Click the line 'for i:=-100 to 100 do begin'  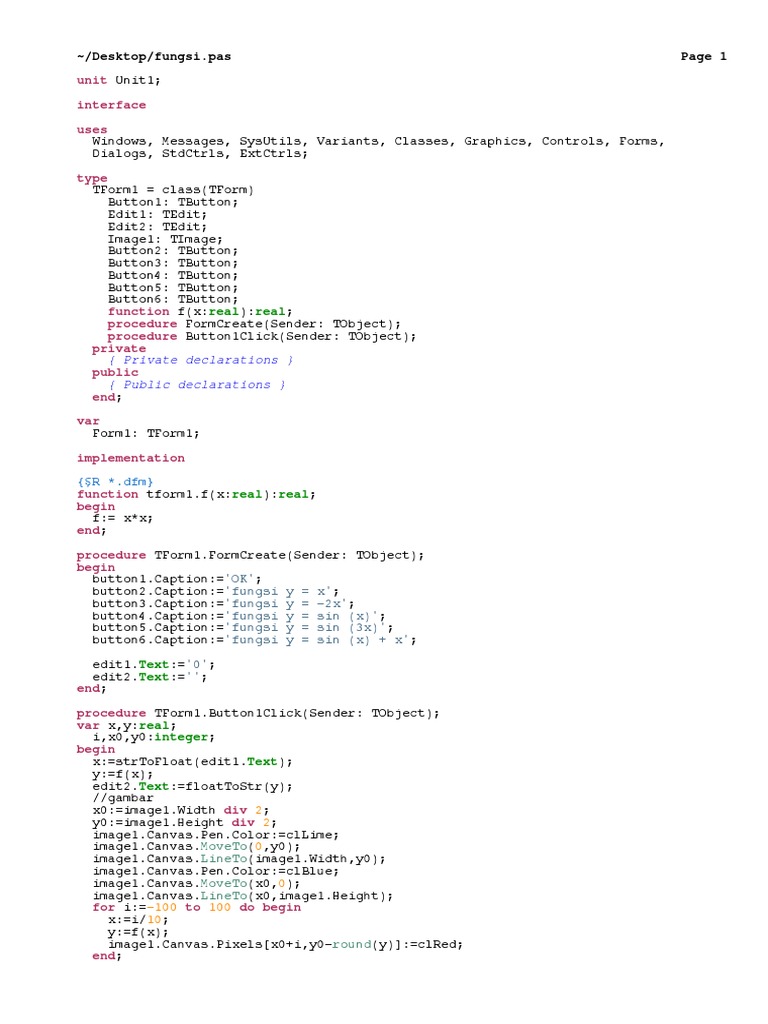tap(197, 908)
